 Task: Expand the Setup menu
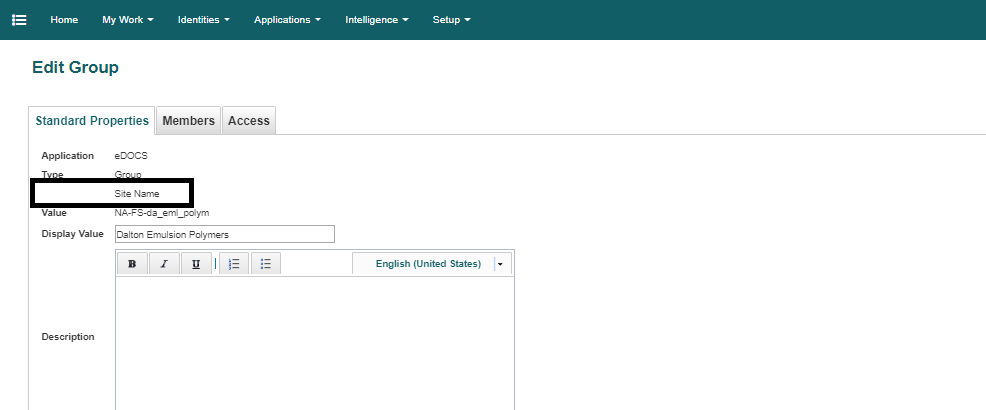pyautogui.click(x=451, y=20)
